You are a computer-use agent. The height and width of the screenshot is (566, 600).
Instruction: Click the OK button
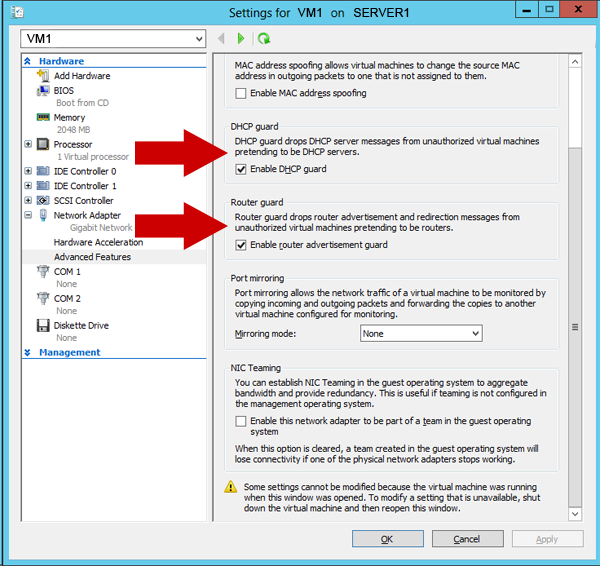click(388, 539)
